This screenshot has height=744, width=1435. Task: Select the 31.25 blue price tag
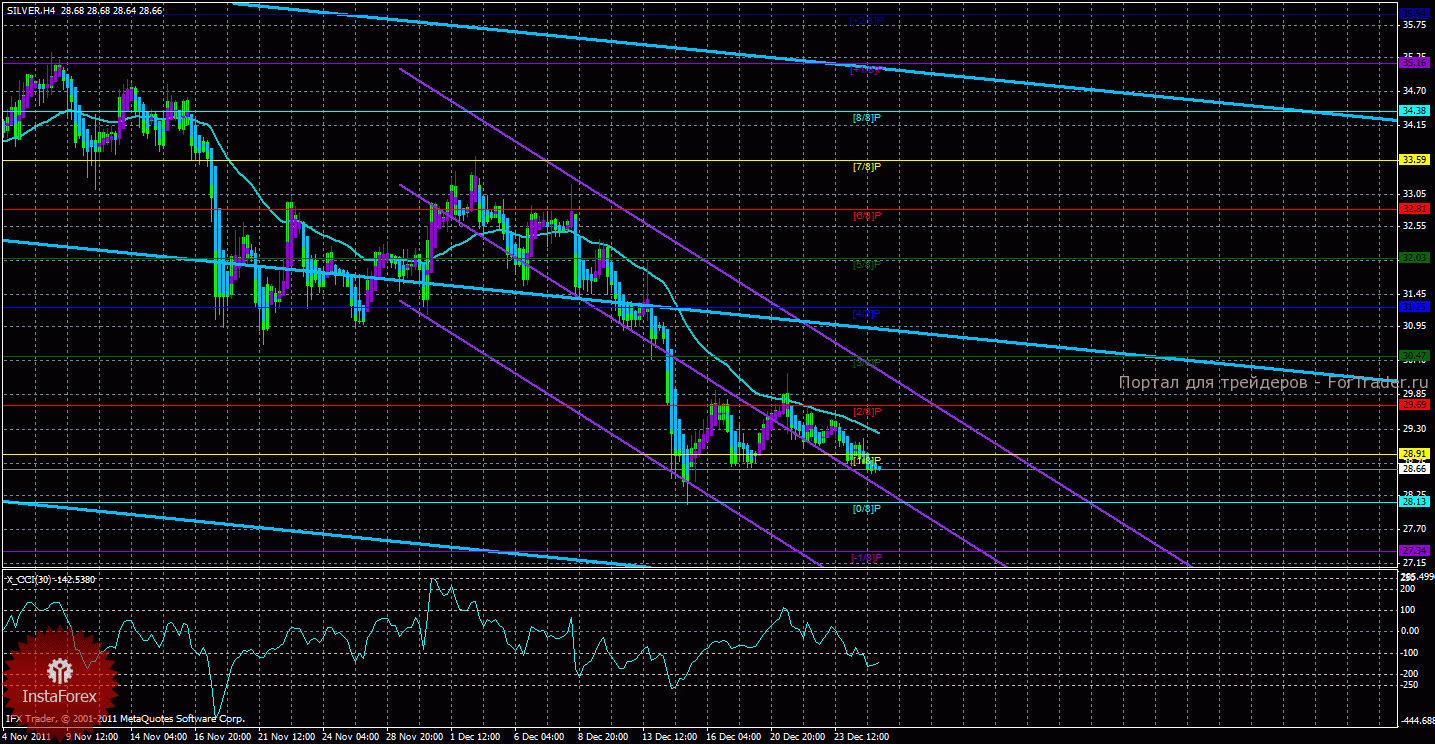(1414, 307)
